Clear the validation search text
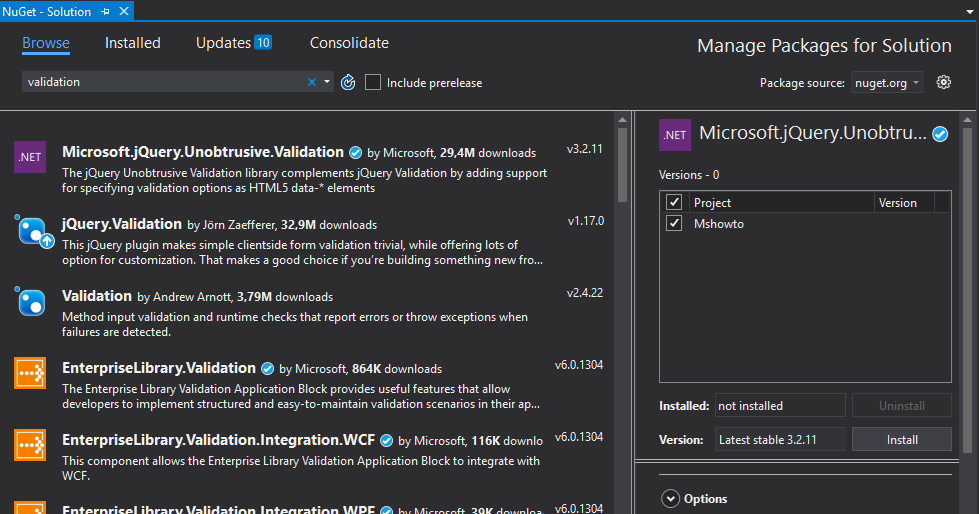Viewport: 979px width, 514px height. coord(312,82)
